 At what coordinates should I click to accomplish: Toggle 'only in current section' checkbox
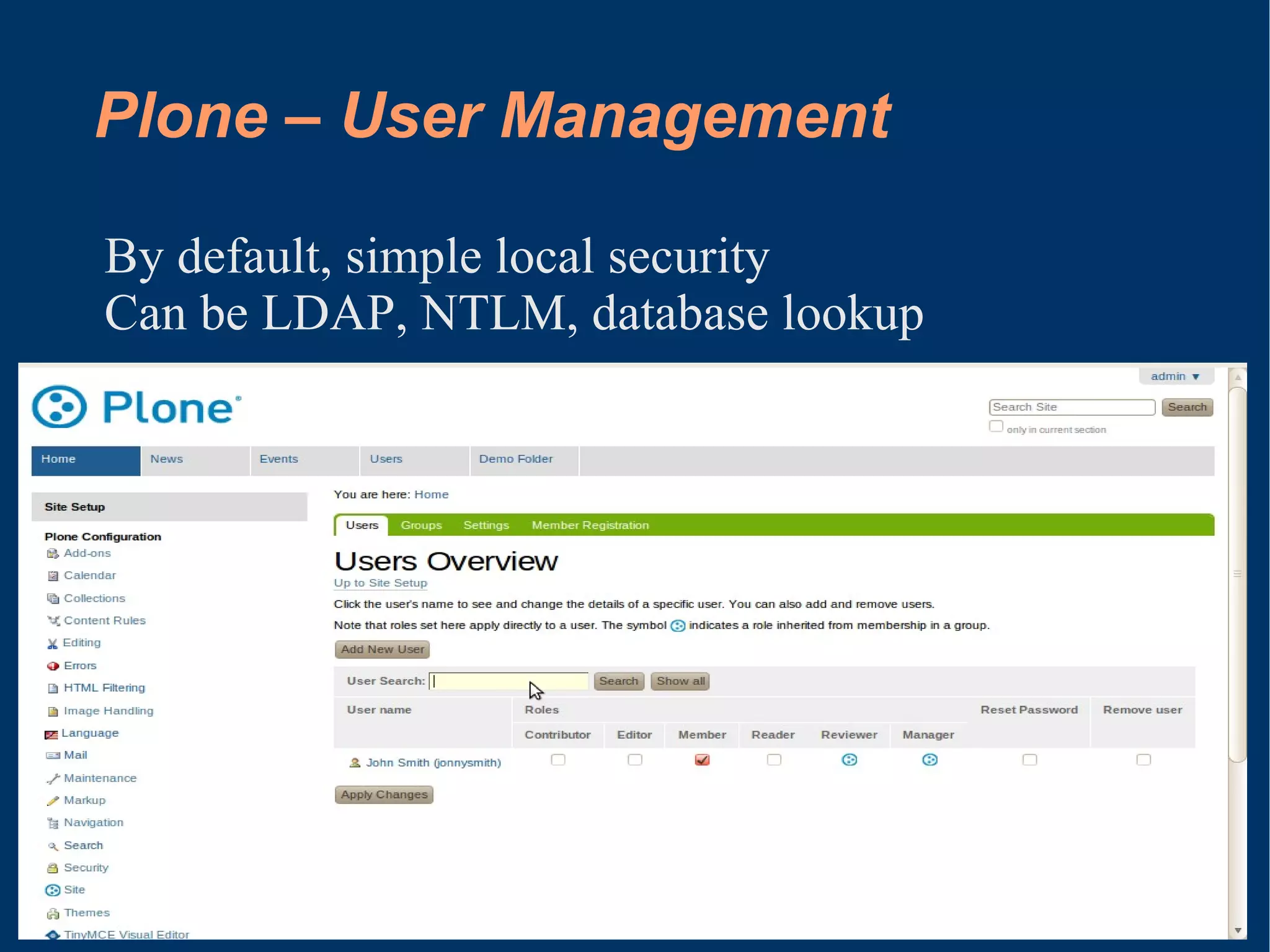point(996,427)
